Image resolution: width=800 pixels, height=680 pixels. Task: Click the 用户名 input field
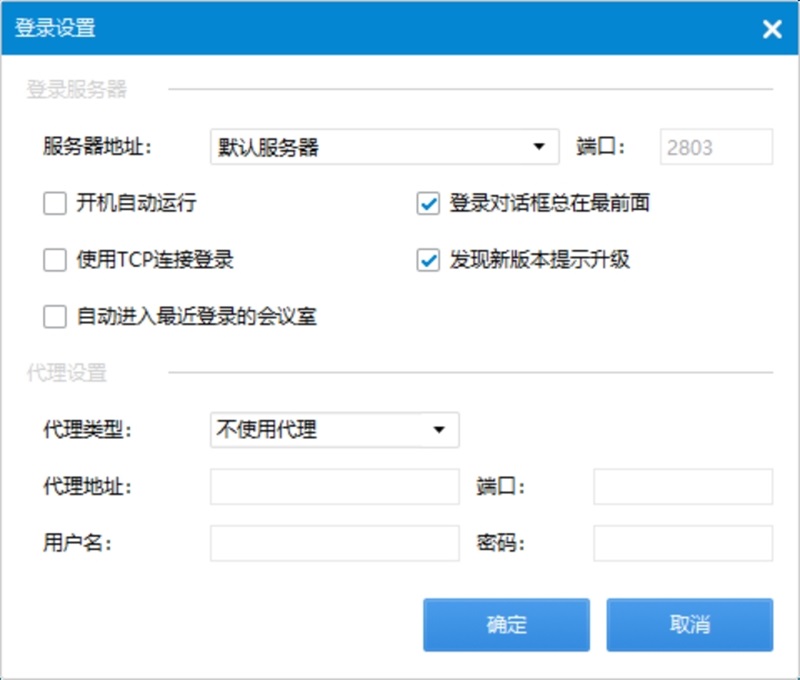coord(335,543)
